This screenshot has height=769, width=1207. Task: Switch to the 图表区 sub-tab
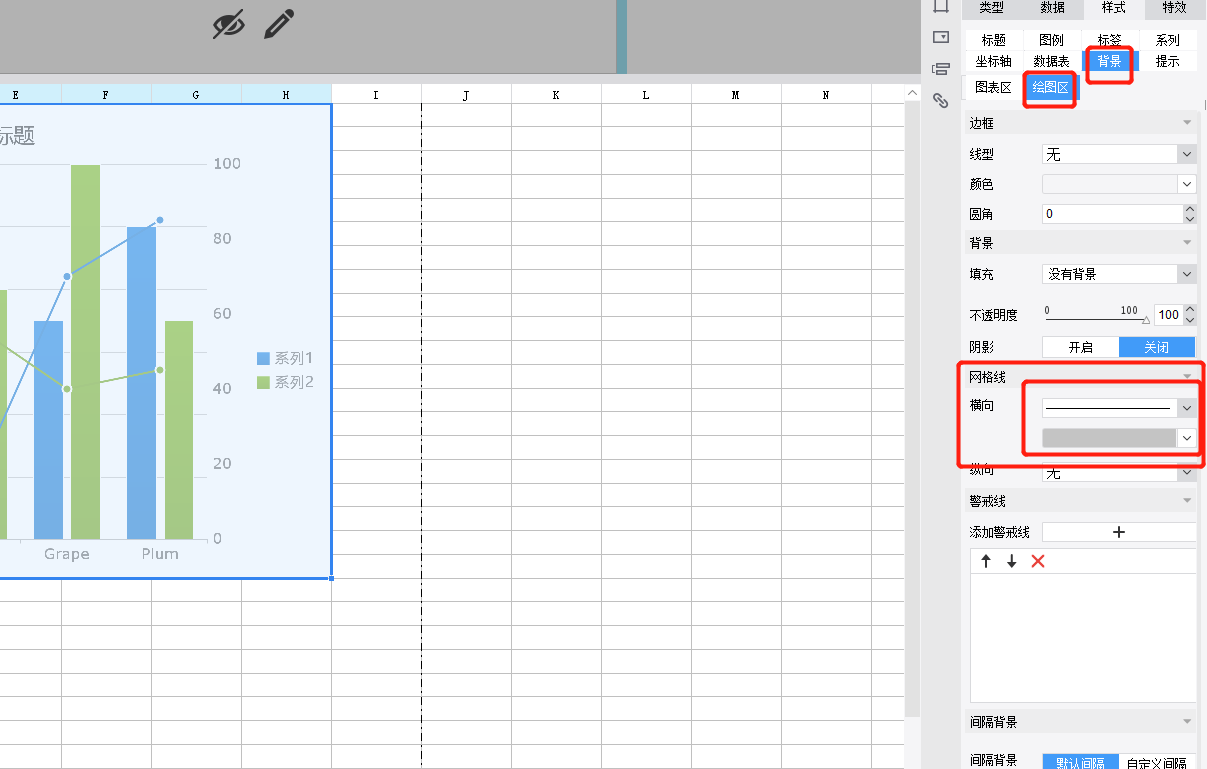tap(993, 87)
